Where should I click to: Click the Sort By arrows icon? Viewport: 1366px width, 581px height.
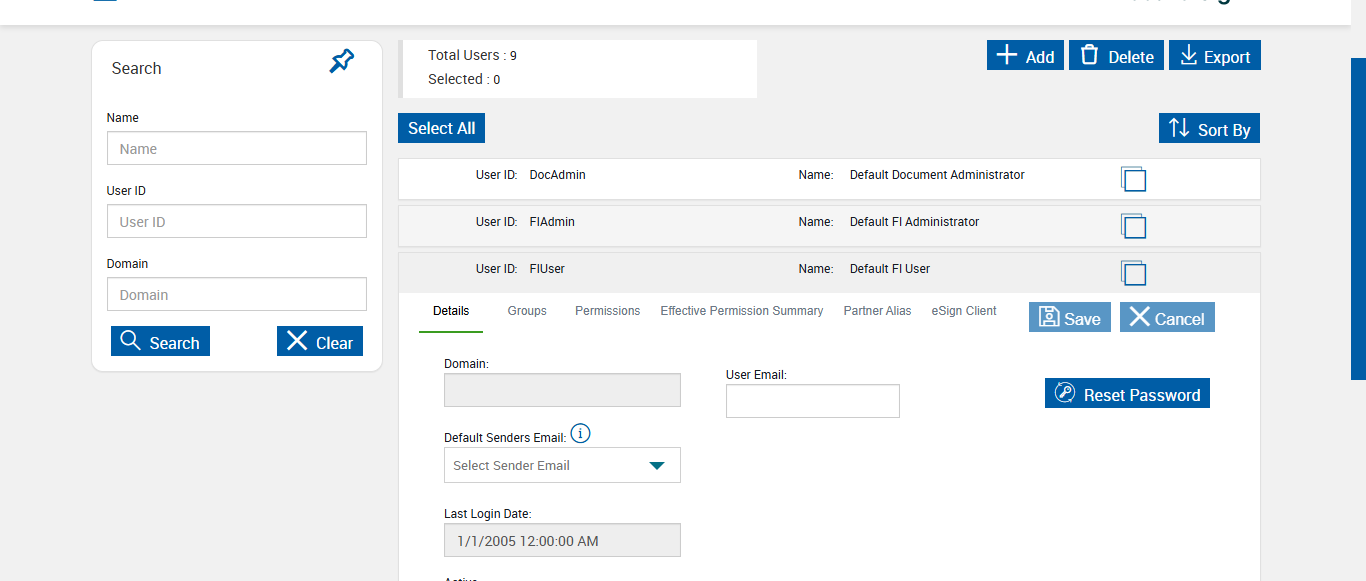[1179, 128]
